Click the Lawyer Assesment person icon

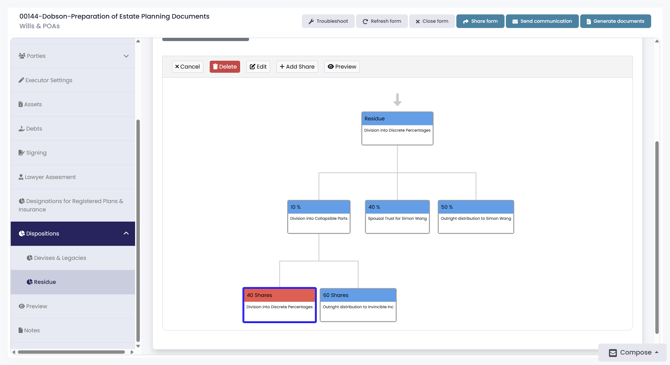[21, 177]
